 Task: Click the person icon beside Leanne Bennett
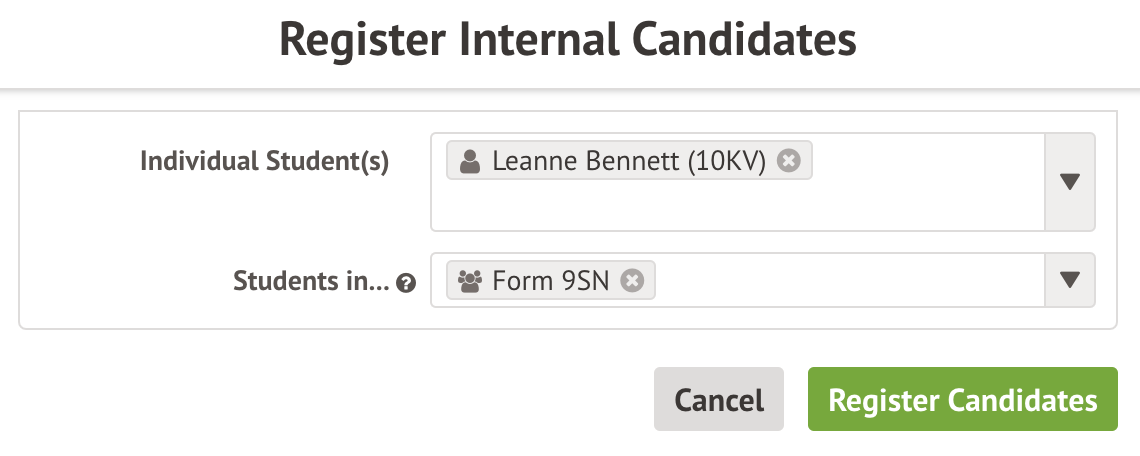pos(469,162)
